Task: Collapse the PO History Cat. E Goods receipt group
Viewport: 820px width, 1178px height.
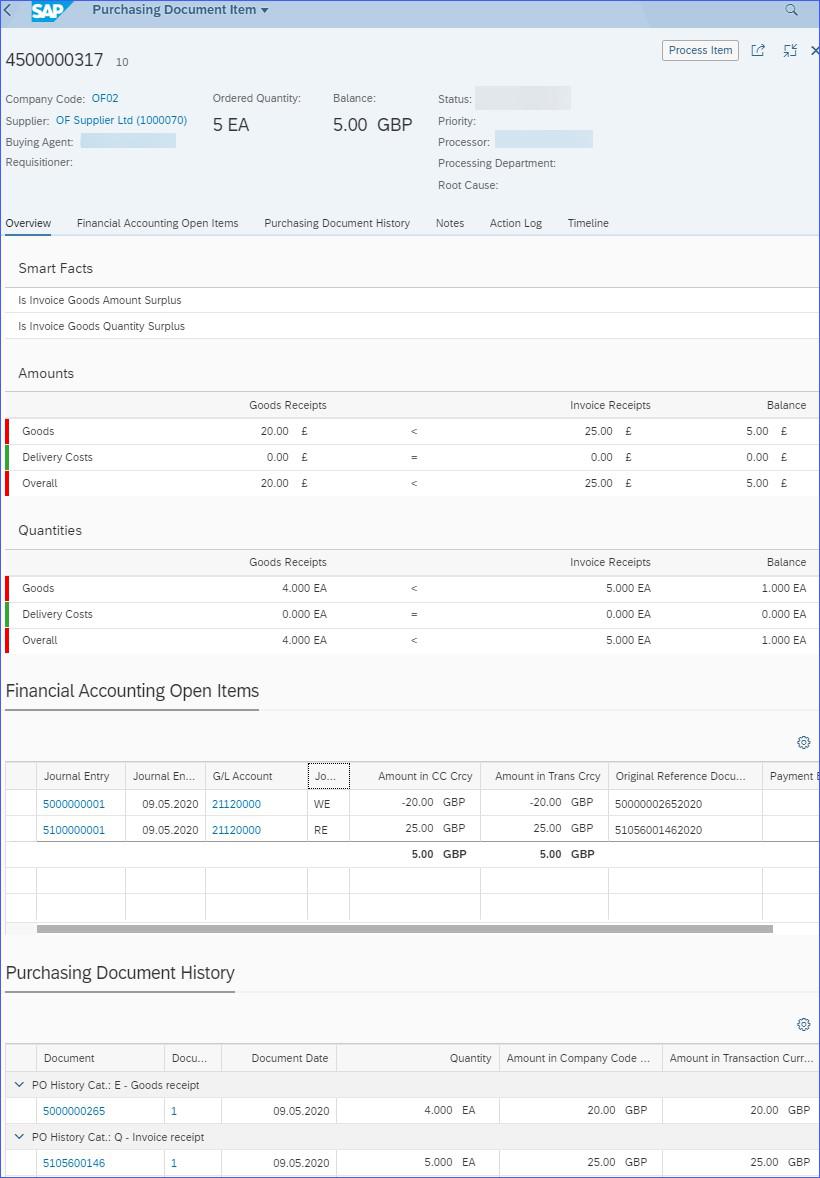Action: [x=19, y=1085]
